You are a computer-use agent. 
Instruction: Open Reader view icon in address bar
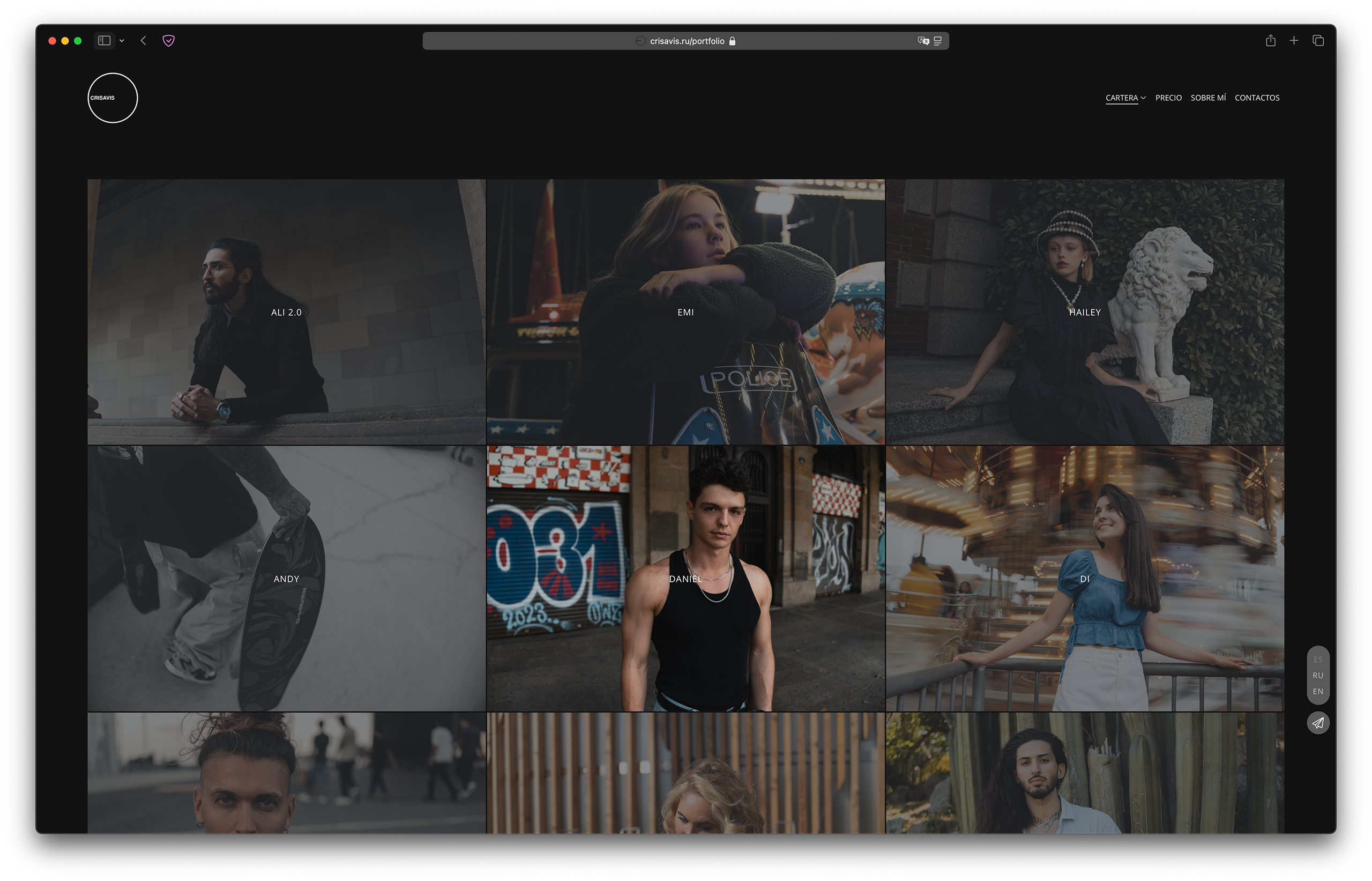[937, 41]
